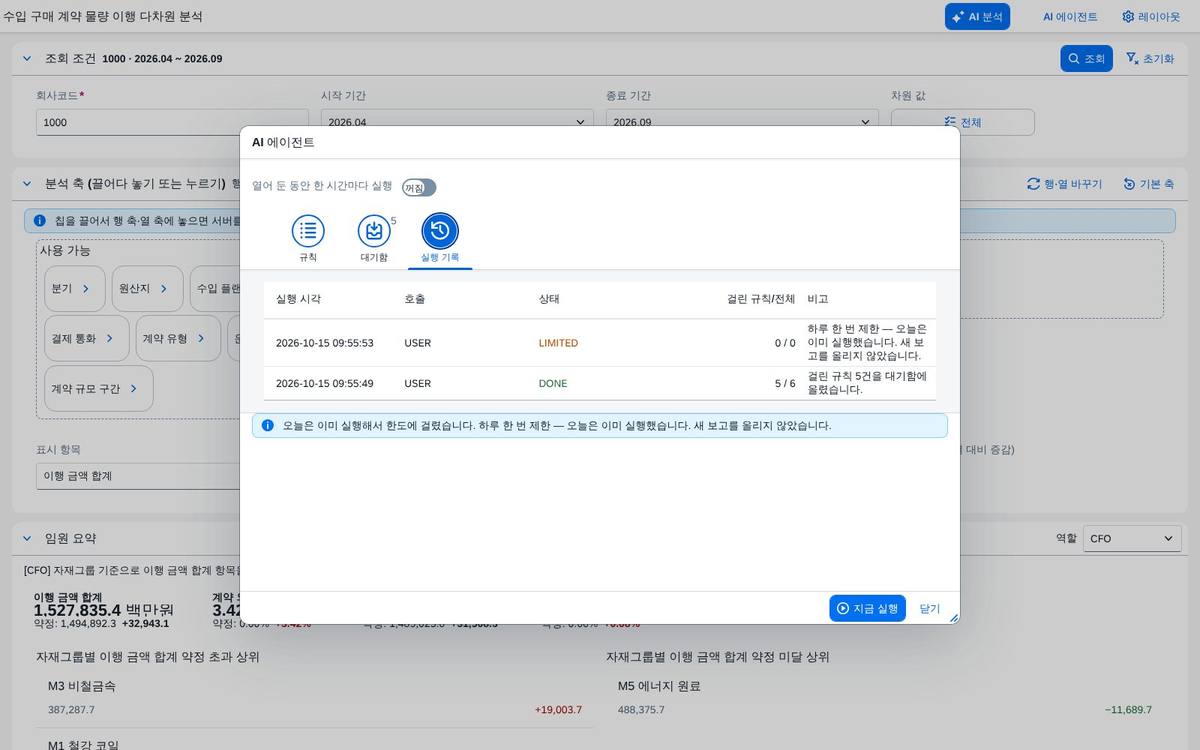Click the 2026-10-15 09:55:49 timestamp
The image size is (1200, 750).
(325, 383)
